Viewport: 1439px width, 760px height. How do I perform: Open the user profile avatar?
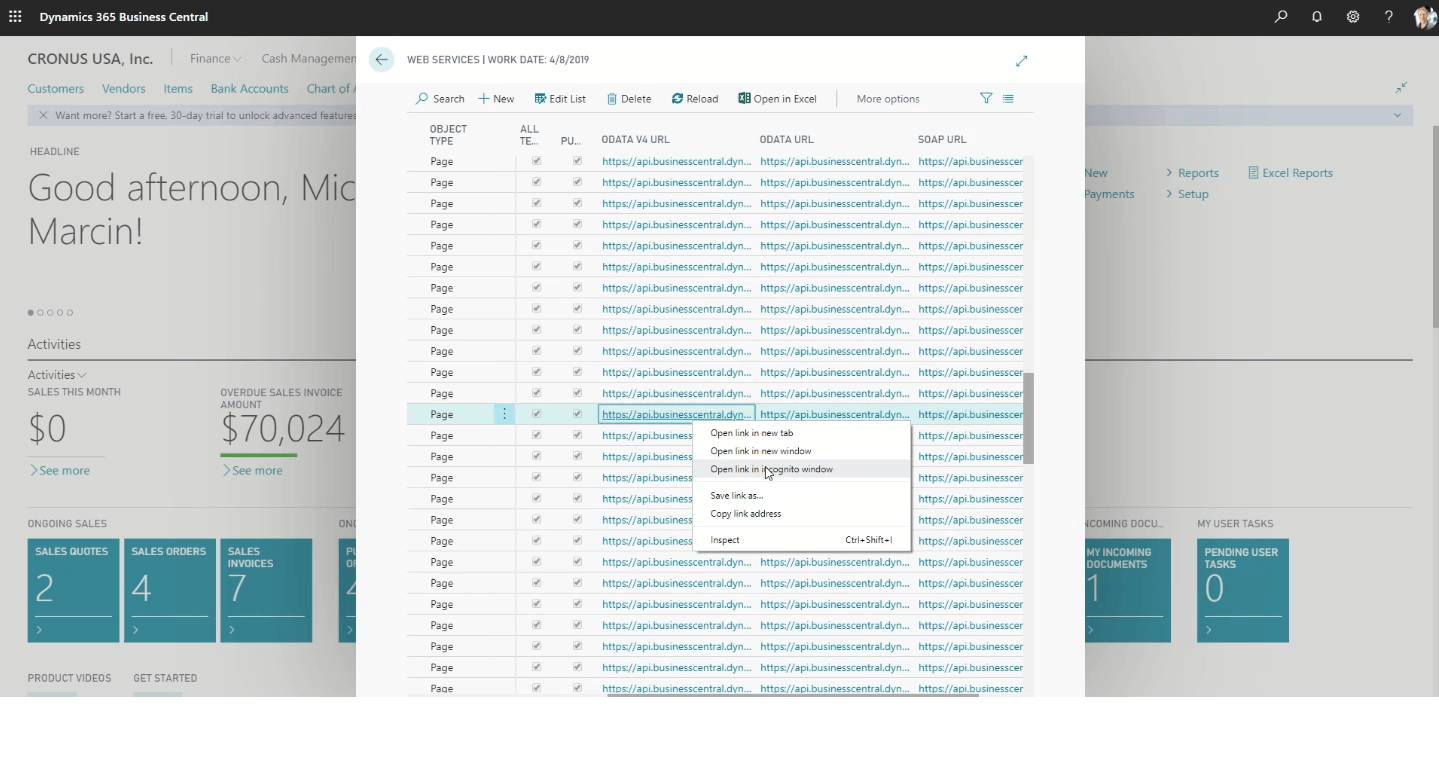(1425, 17)
